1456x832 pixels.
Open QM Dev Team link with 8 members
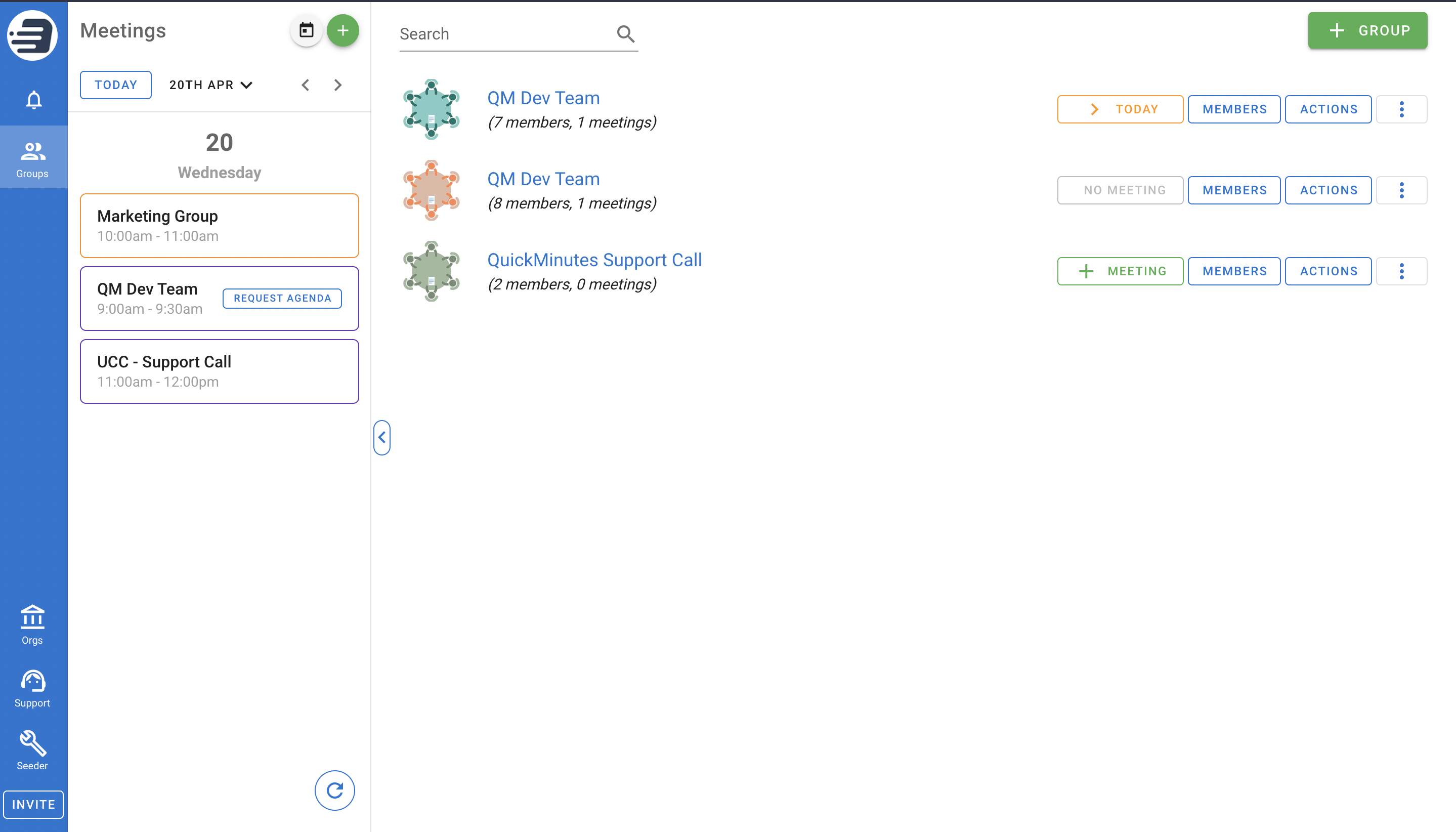pyautogui.click(x=544, y=179)
